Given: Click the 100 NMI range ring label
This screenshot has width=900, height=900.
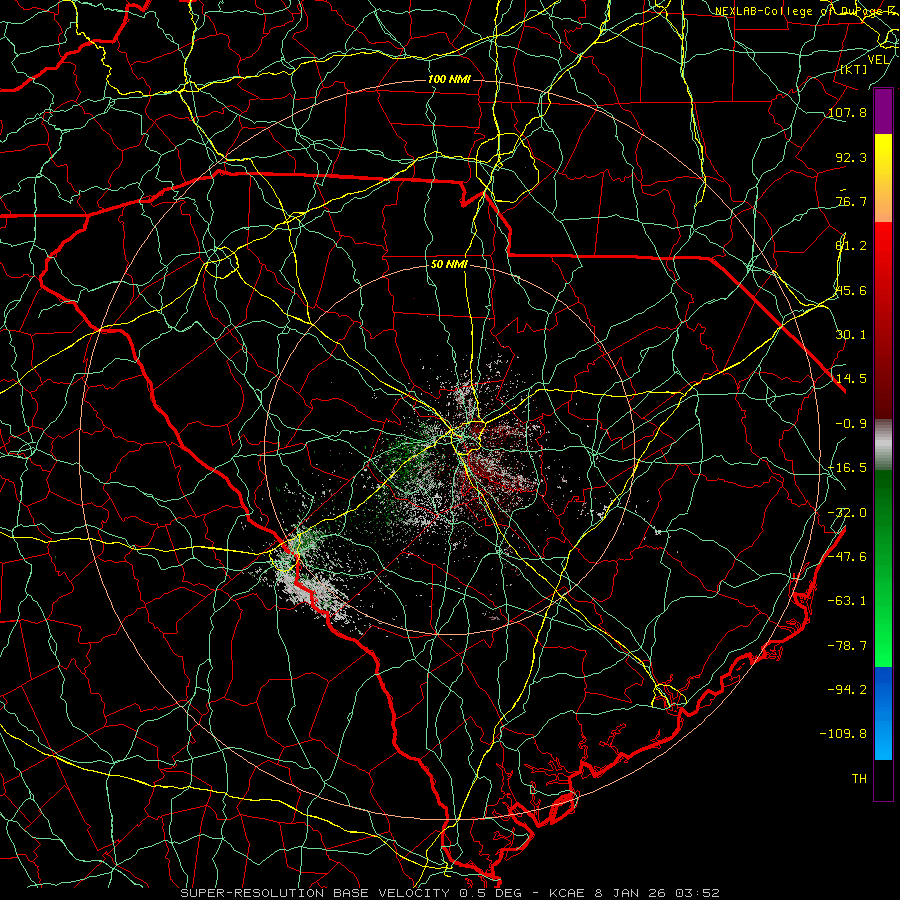Looking at the screenshot, I should [x=449, y=79].
